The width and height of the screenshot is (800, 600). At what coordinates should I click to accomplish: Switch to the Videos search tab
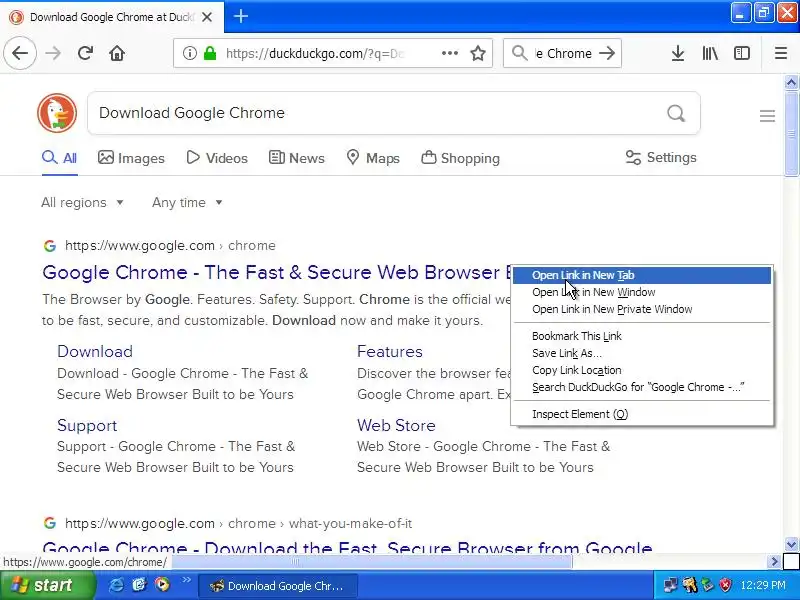coord(217,158)
